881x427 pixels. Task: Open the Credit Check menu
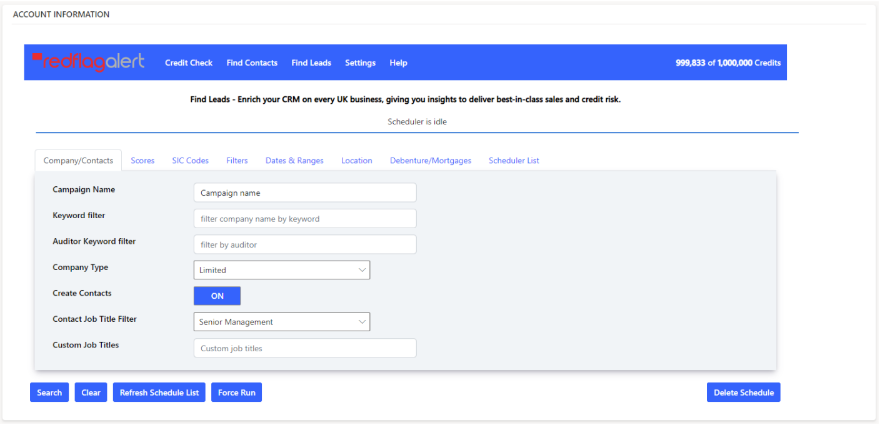[189, 63]
